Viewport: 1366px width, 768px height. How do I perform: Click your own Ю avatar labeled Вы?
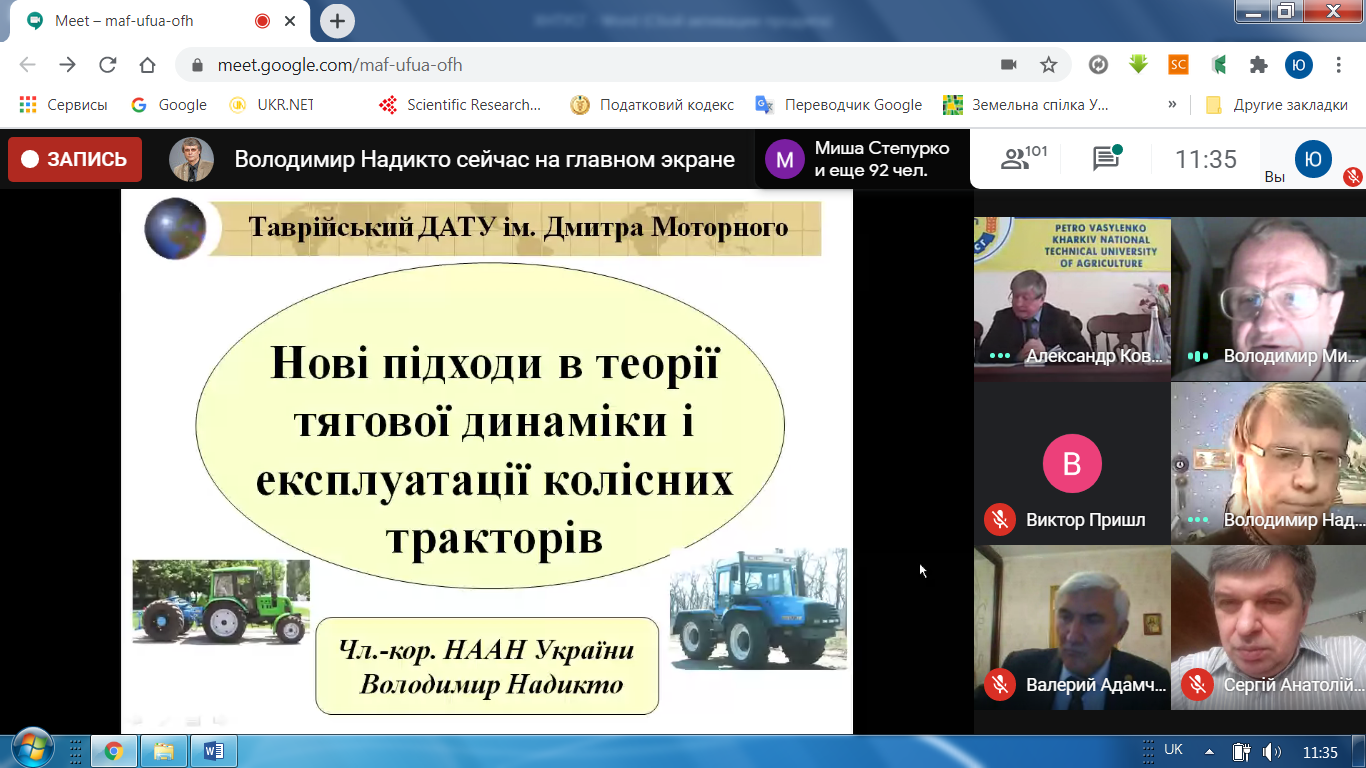coord(1314,159)
